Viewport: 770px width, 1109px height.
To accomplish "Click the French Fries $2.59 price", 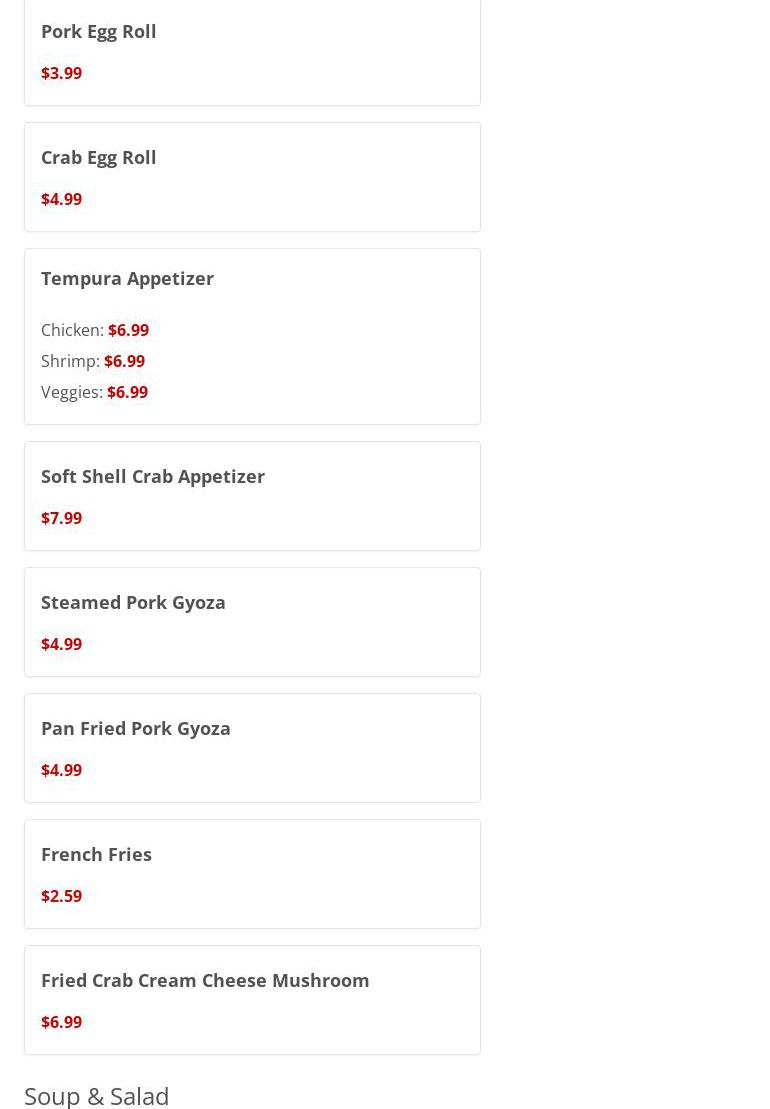I will [x=62, y=895].
